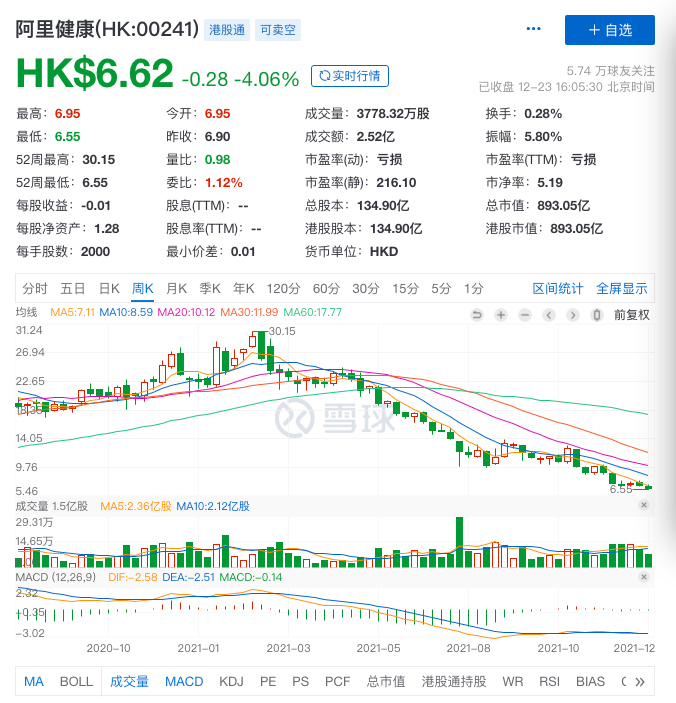
Task: Add stock to watchlist with 自选 button
Action: coord(610,30)
